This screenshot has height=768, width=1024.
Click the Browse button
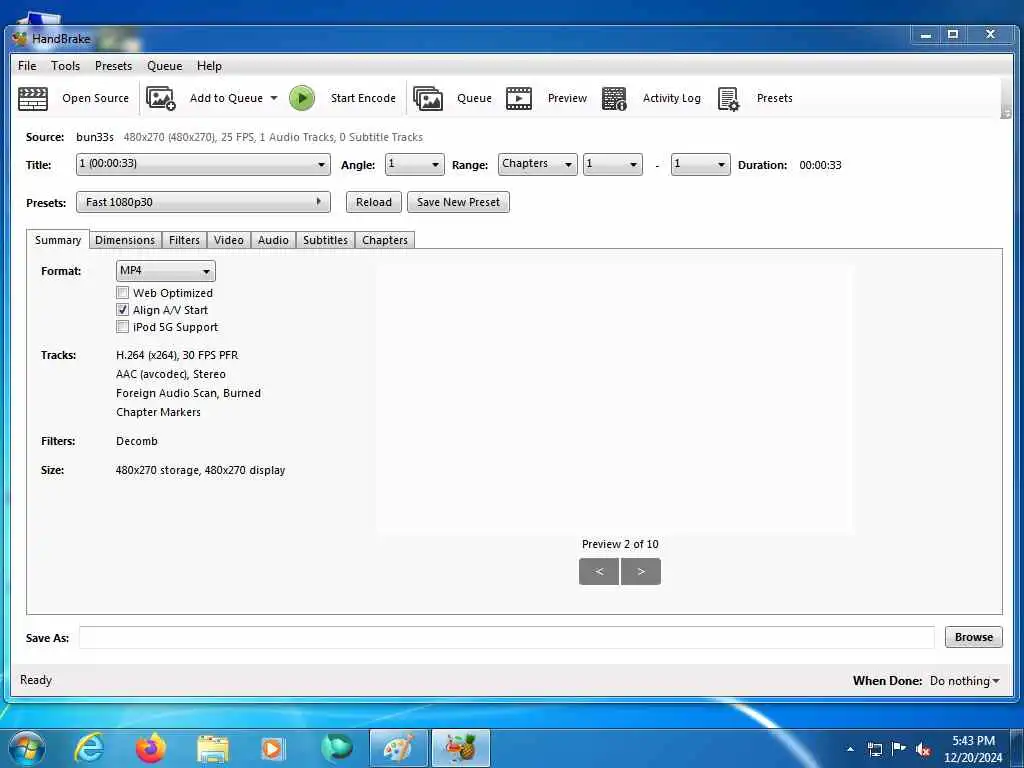974,637
